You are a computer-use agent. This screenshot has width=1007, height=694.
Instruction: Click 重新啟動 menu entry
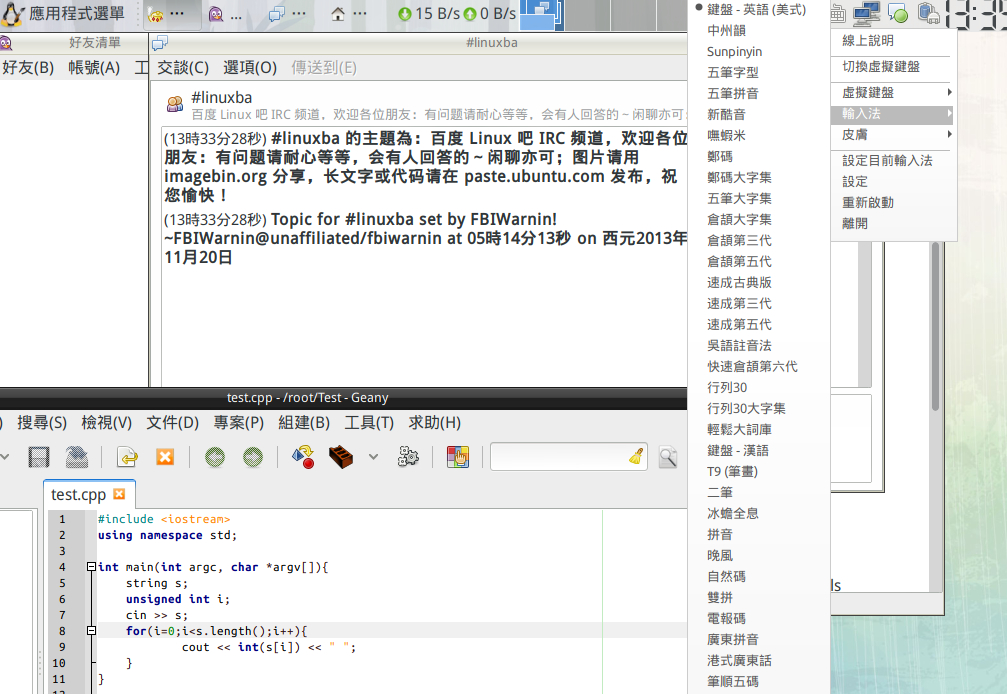pyautogui.click(x=868, y=202)
